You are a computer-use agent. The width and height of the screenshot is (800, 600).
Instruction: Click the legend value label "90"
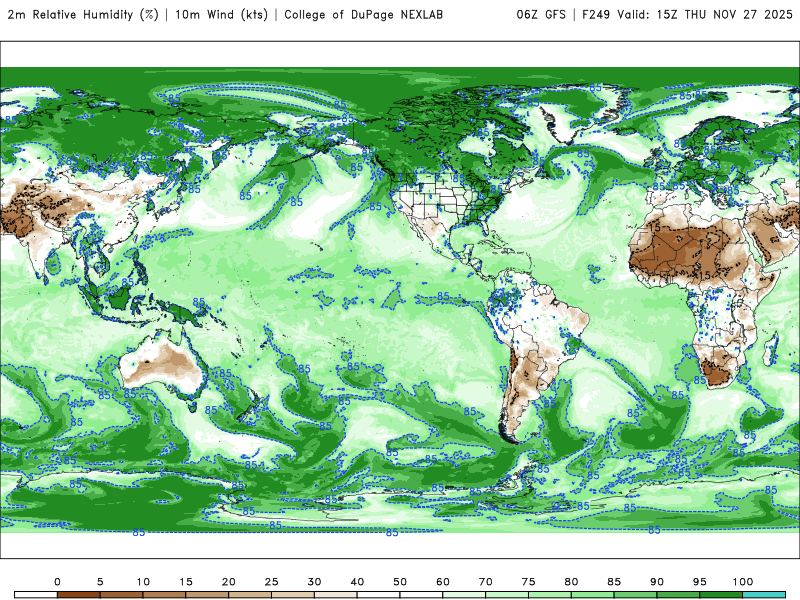click(x=657, y=582)
